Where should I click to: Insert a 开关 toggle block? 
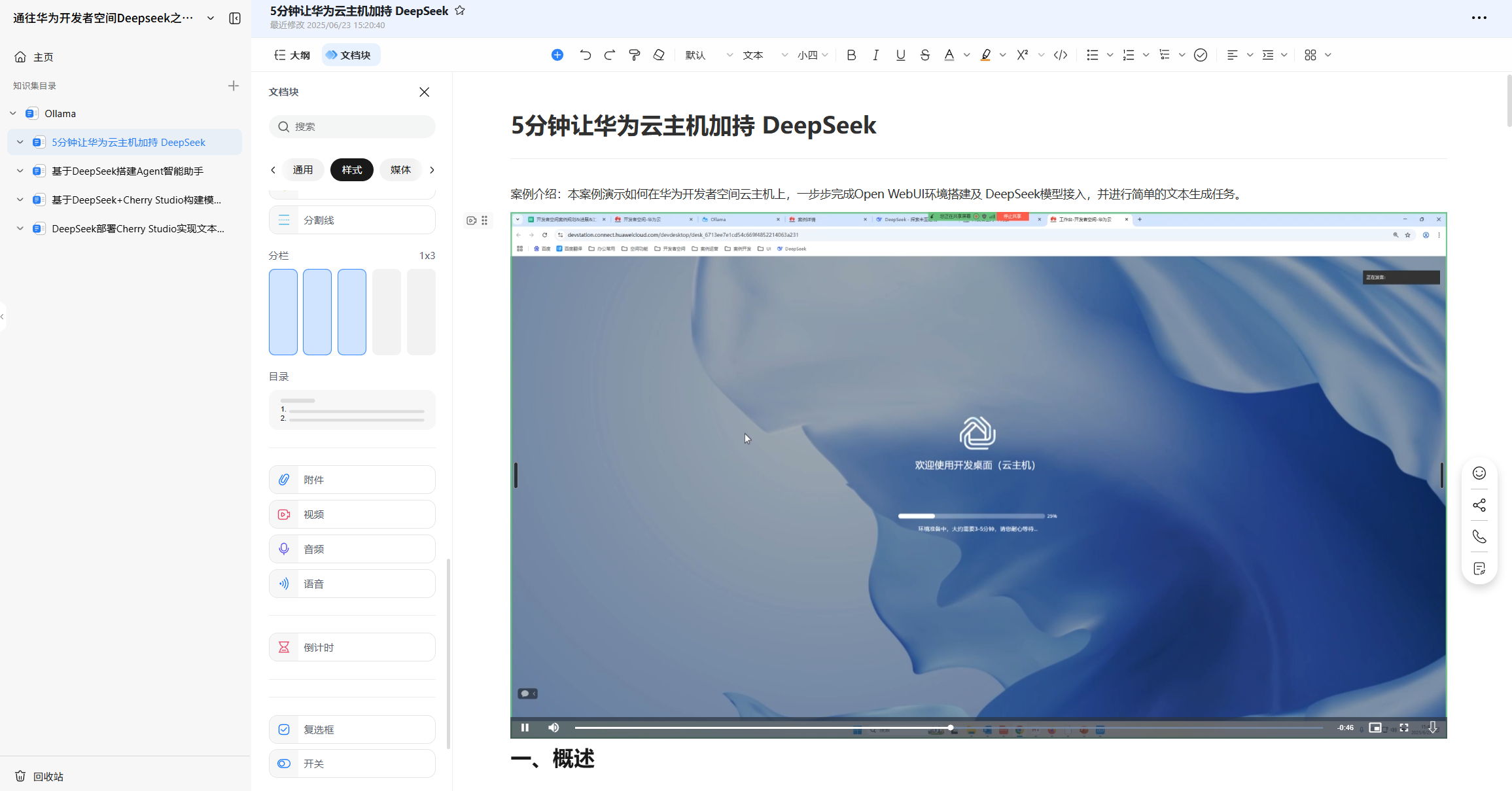coord(352,764)
